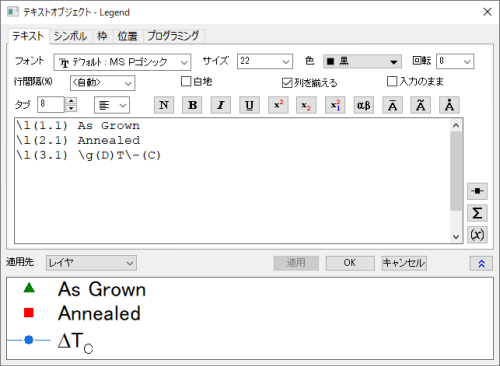The height and width of the screenshot is (366, 500).
Task: Click the OK button
Action: 350,263
